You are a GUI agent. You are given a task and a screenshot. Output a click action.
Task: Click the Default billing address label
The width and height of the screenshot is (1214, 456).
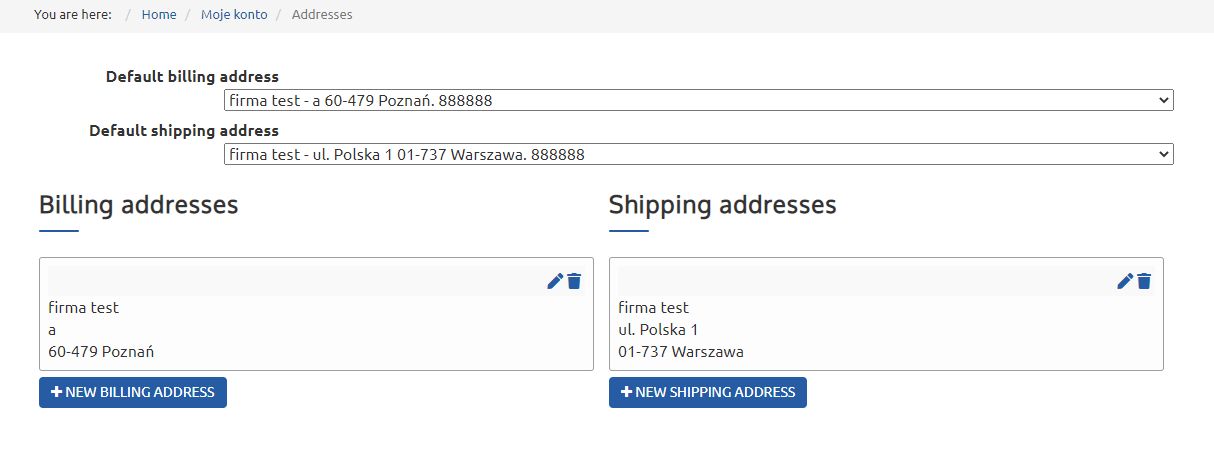tap(192, 76)
